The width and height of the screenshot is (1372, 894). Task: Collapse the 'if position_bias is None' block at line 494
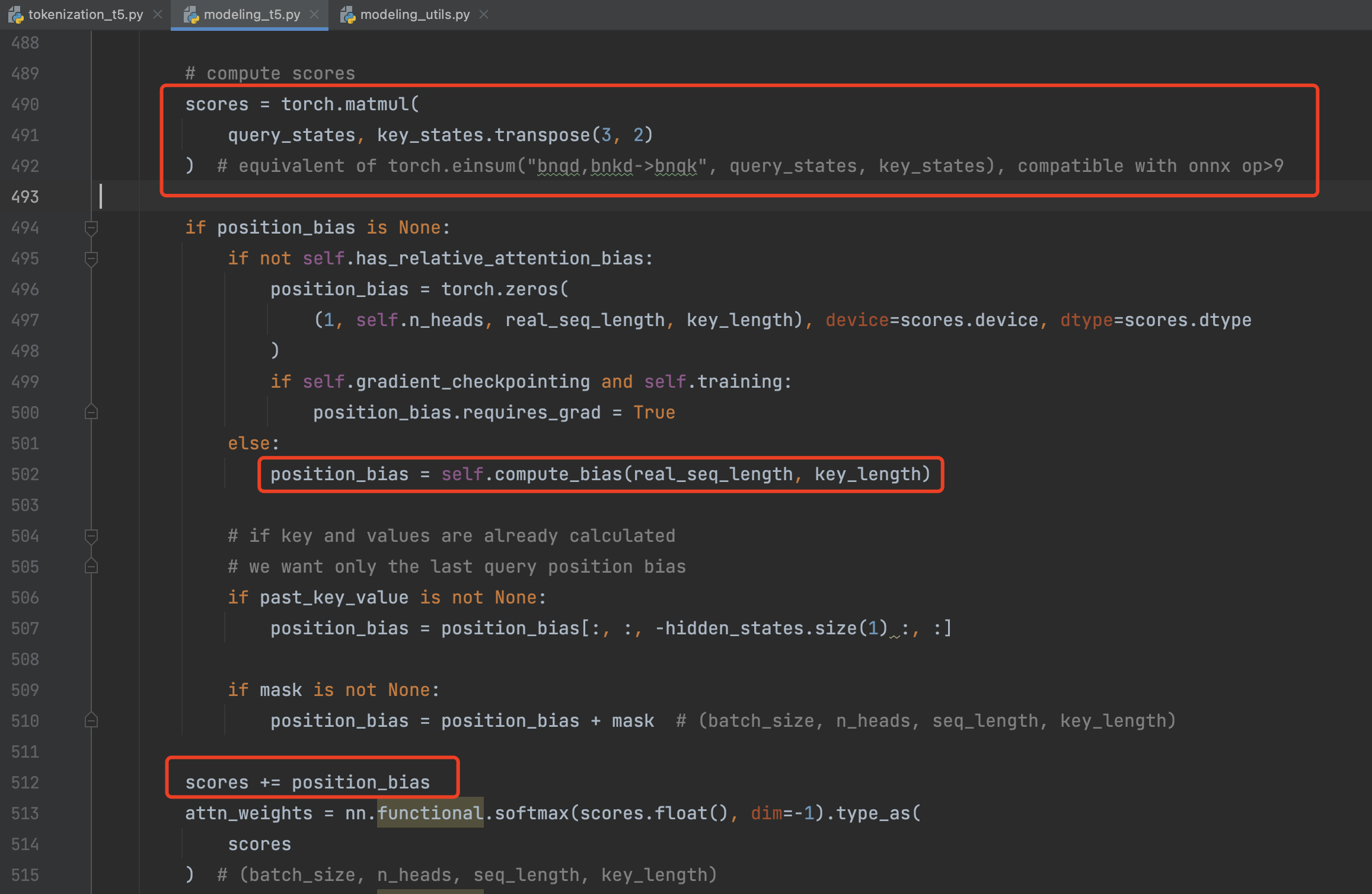tap(91, 228)
